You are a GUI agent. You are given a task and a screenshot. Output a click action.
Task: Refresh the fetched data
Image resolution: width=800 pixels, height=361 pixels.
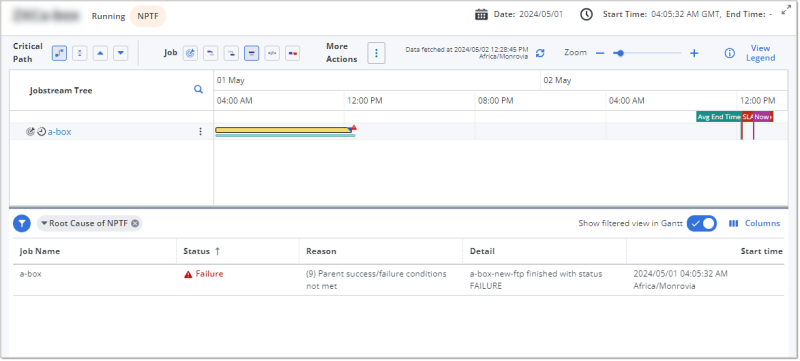pyautogui.click(x=540, y=53)
